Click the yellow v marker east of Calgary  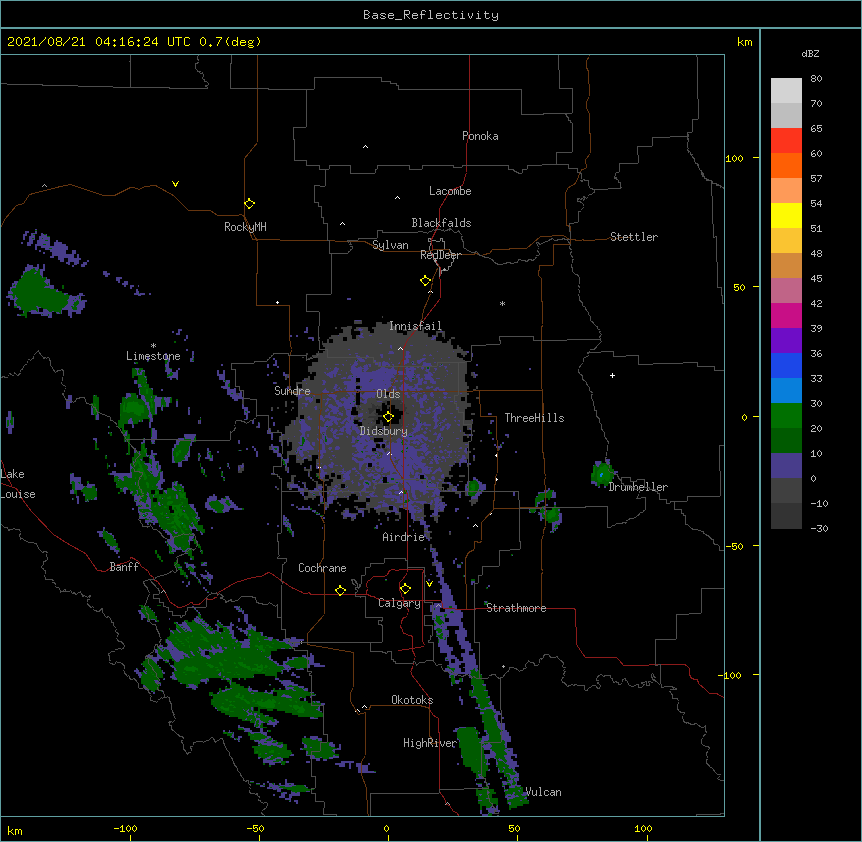point(429,584)
